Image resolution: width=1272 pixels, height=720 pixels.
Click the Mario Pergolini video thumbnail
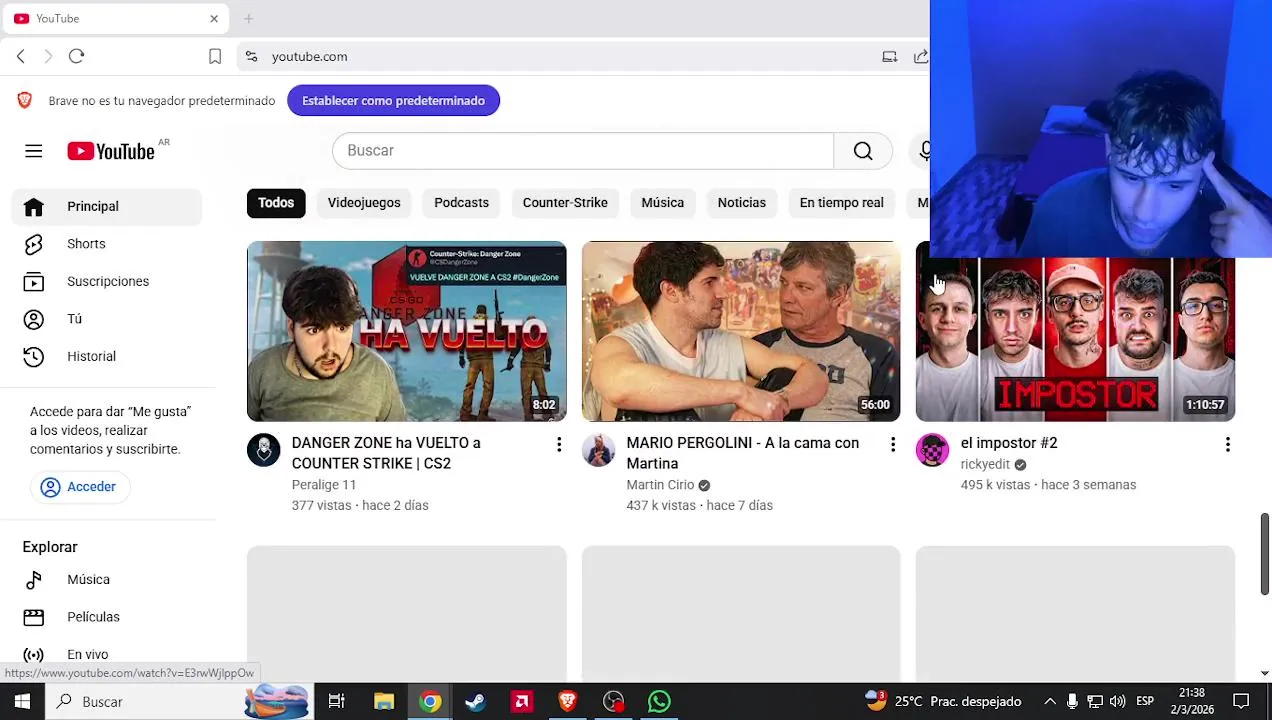(x=741, y=331)
